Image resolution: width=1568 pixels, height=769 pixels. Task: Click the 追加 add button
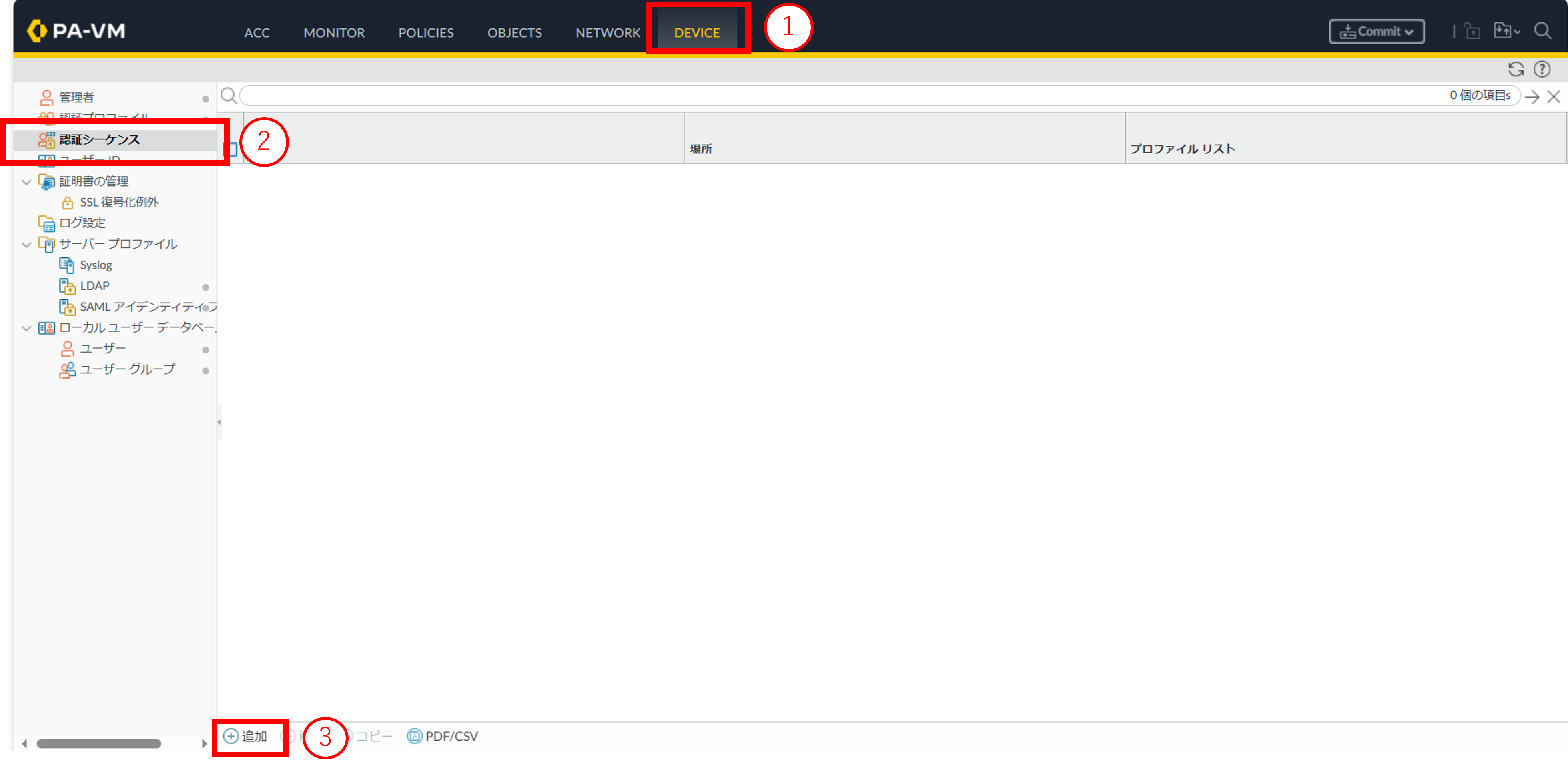point(247,736)
